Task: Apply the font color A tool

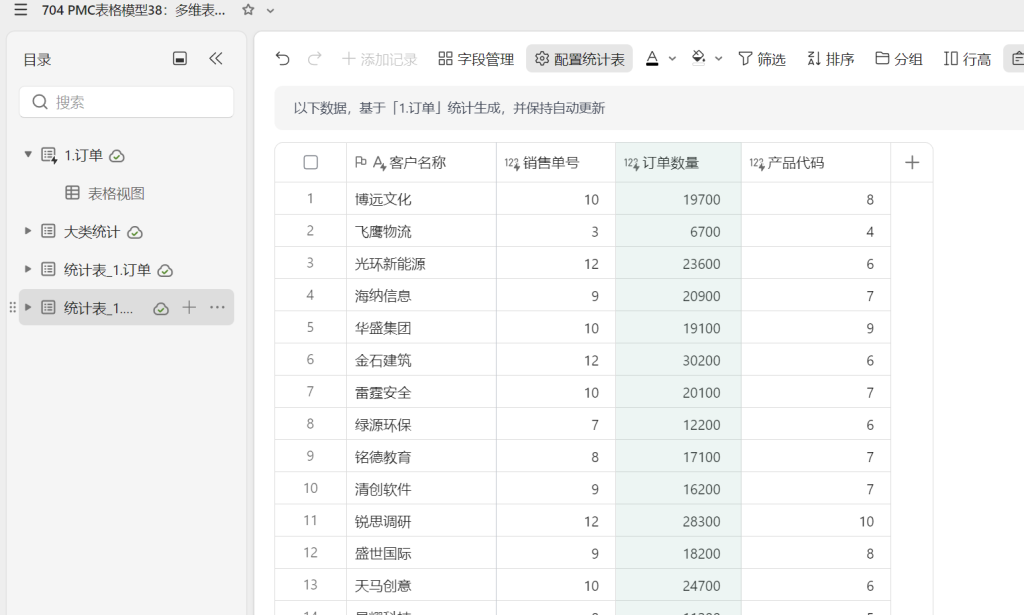Action: (x=652, y=59)
